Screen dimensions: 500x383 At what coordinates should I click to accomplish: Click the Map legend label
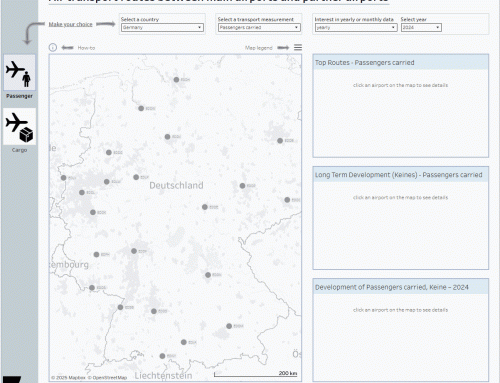[259, 48]
